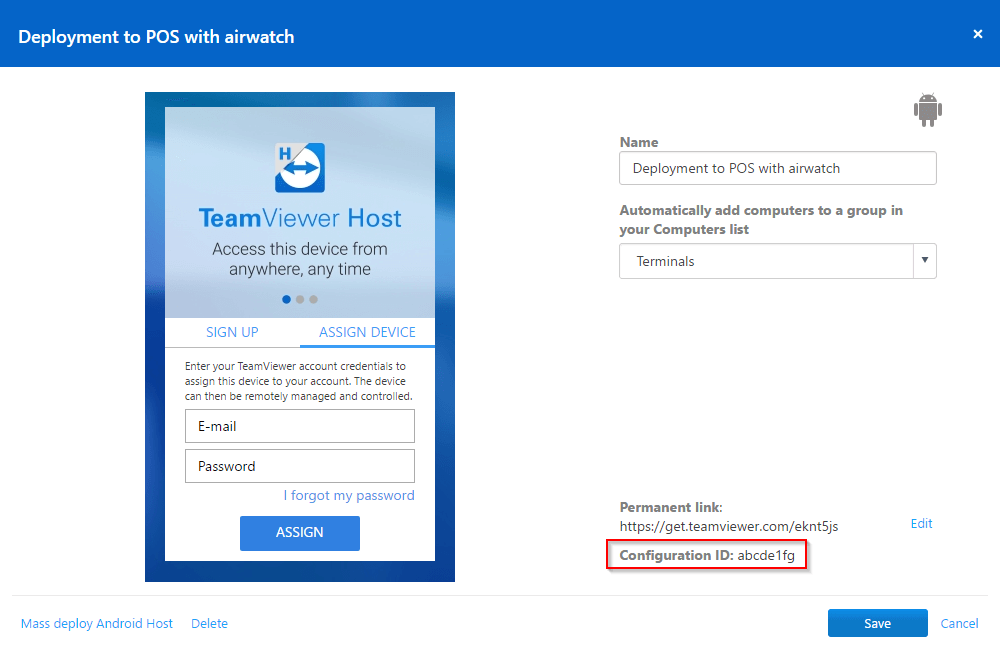Select the middle carousel dot
Viewport: 1000px width, 650px height.
[x=300, y=299]
